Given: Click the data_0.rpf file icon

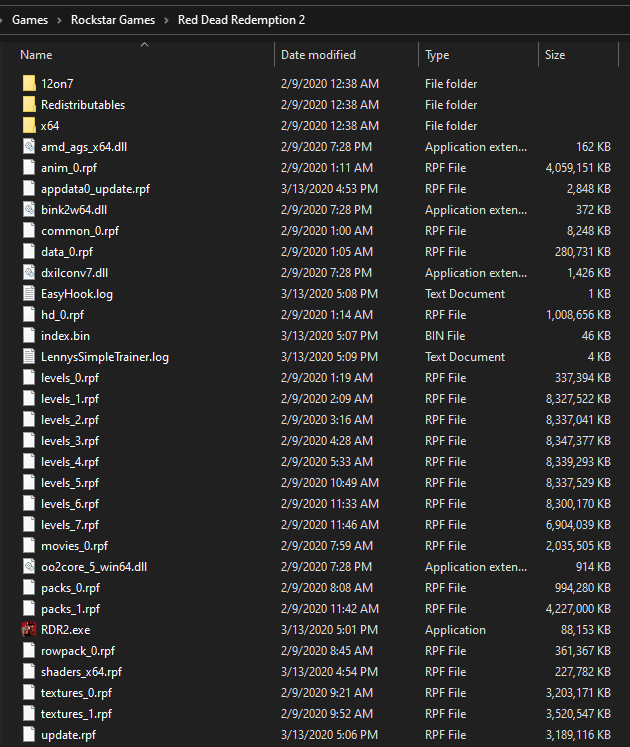Looking at the screenshot, I should [29, 251].
